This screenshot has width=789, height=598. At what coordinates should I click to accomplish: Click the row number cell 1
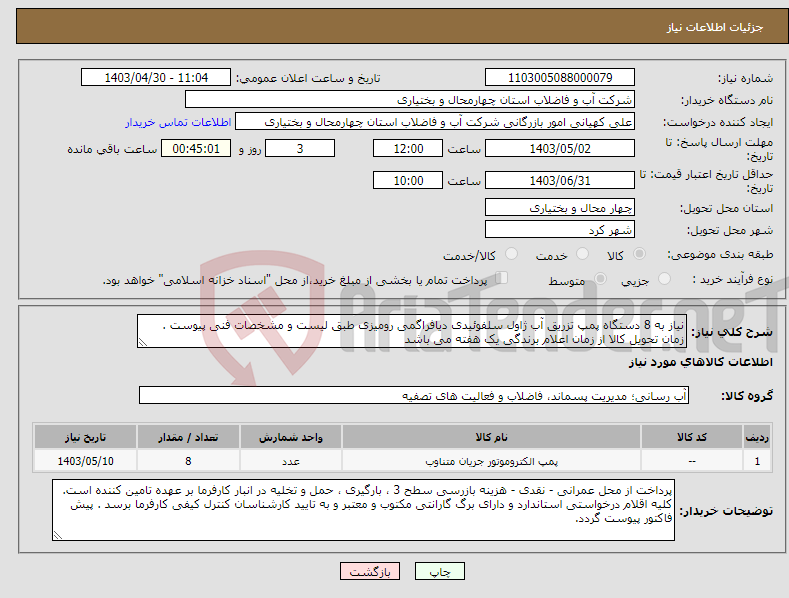click(x=757, y=461)
